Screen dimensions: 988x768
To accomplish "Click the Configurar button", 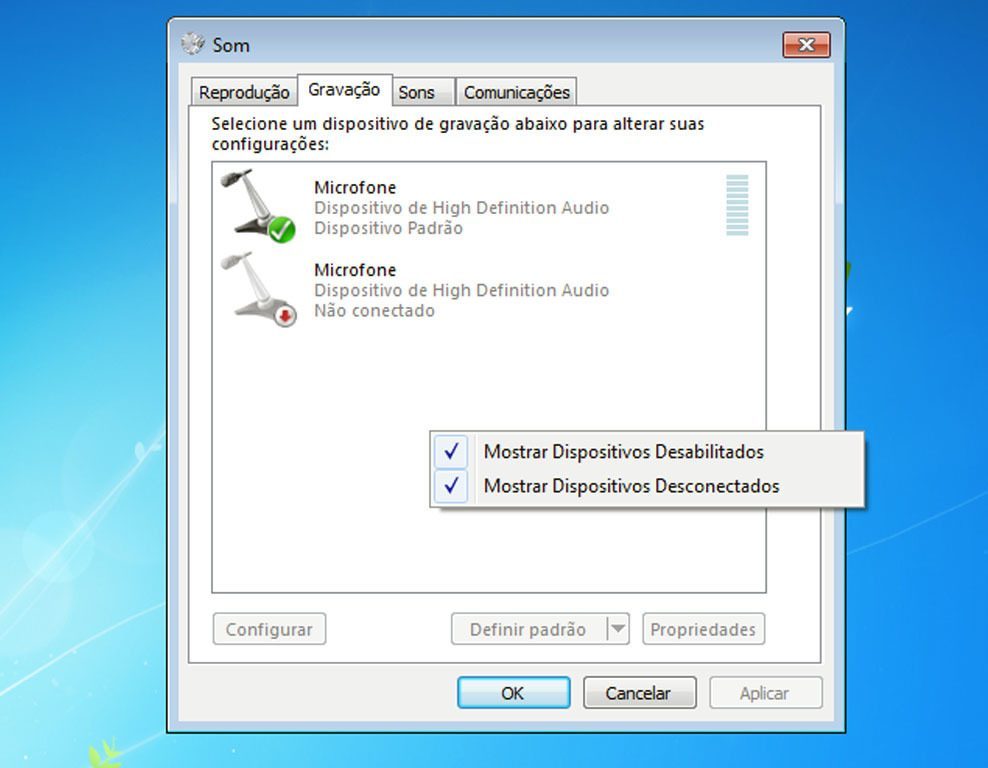I will [269, 629].
